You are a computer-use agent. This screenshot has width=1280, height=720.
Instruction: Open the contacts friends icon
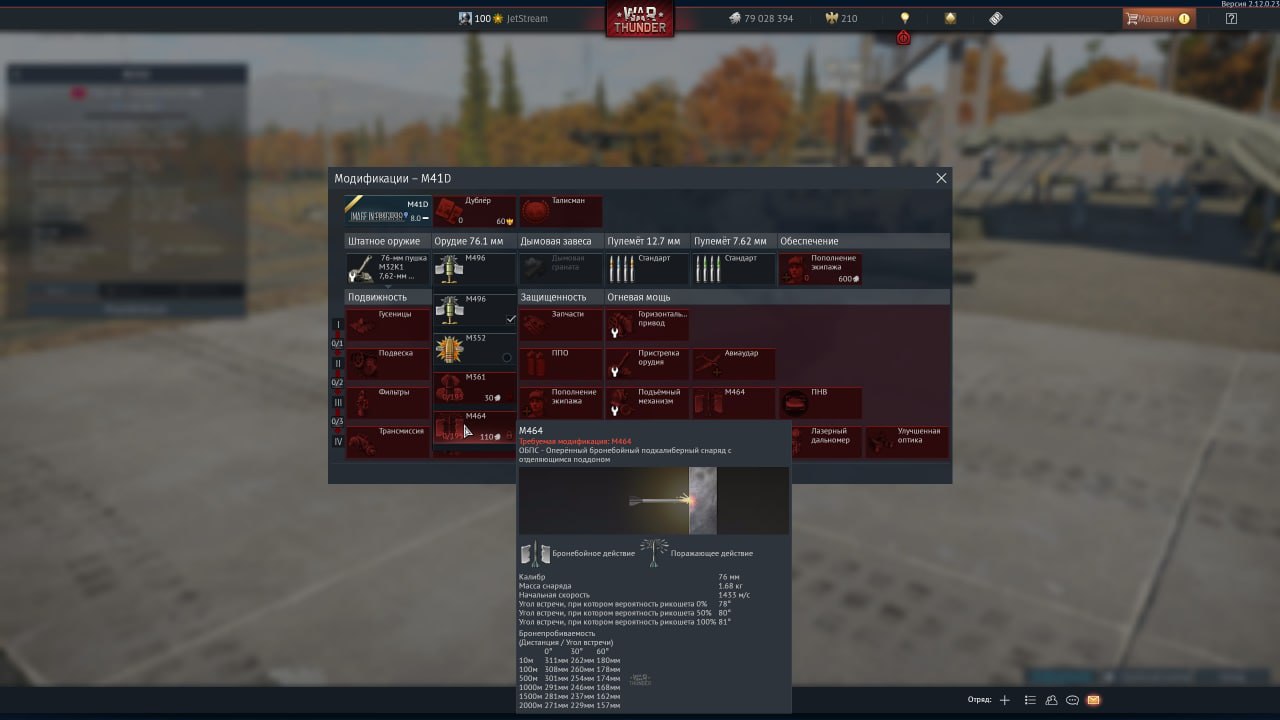(x=1052, y=700)
